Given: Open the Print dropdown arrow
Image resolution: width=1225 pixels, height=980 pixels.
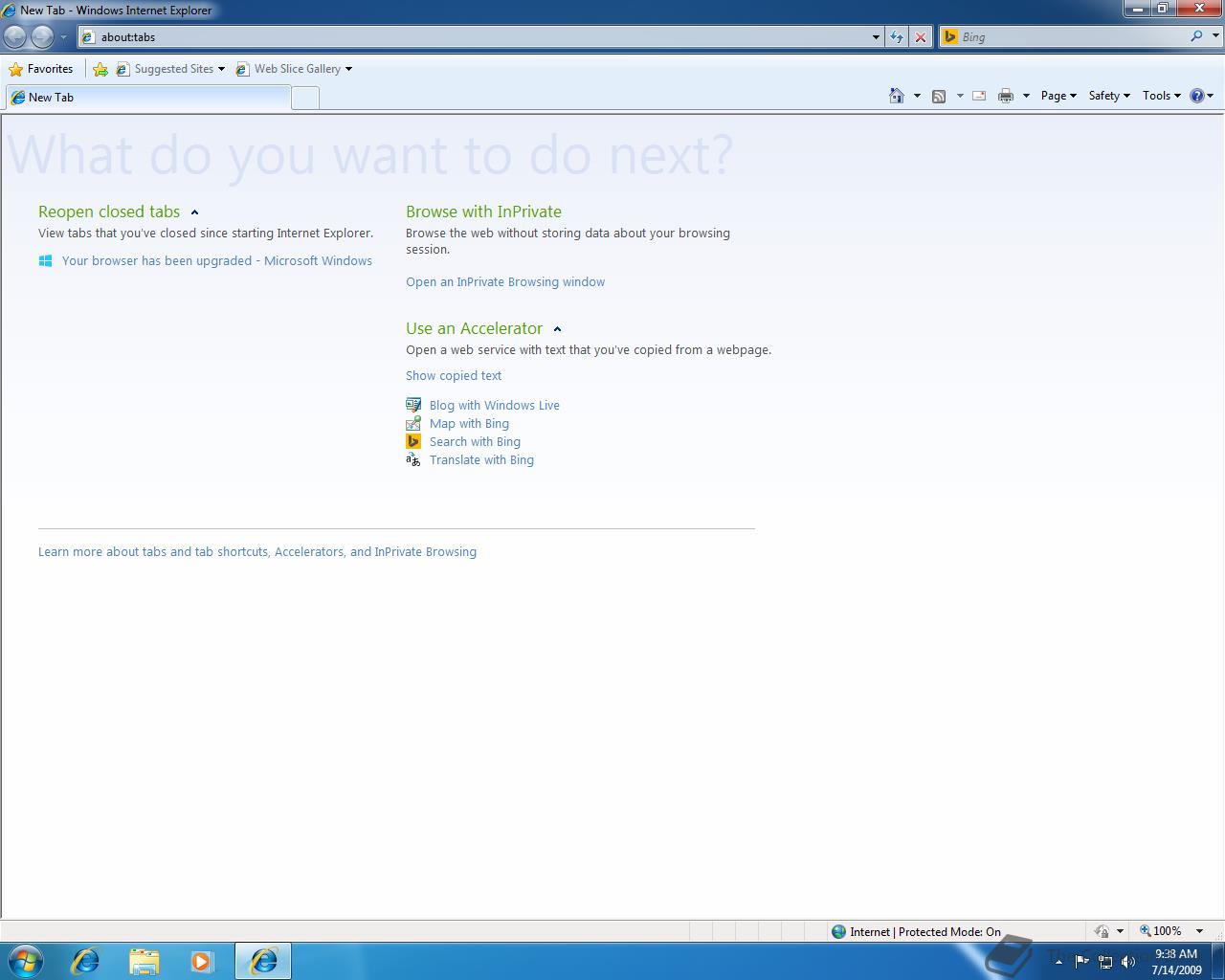Looking at the screenshot, I should point(1026,96).
